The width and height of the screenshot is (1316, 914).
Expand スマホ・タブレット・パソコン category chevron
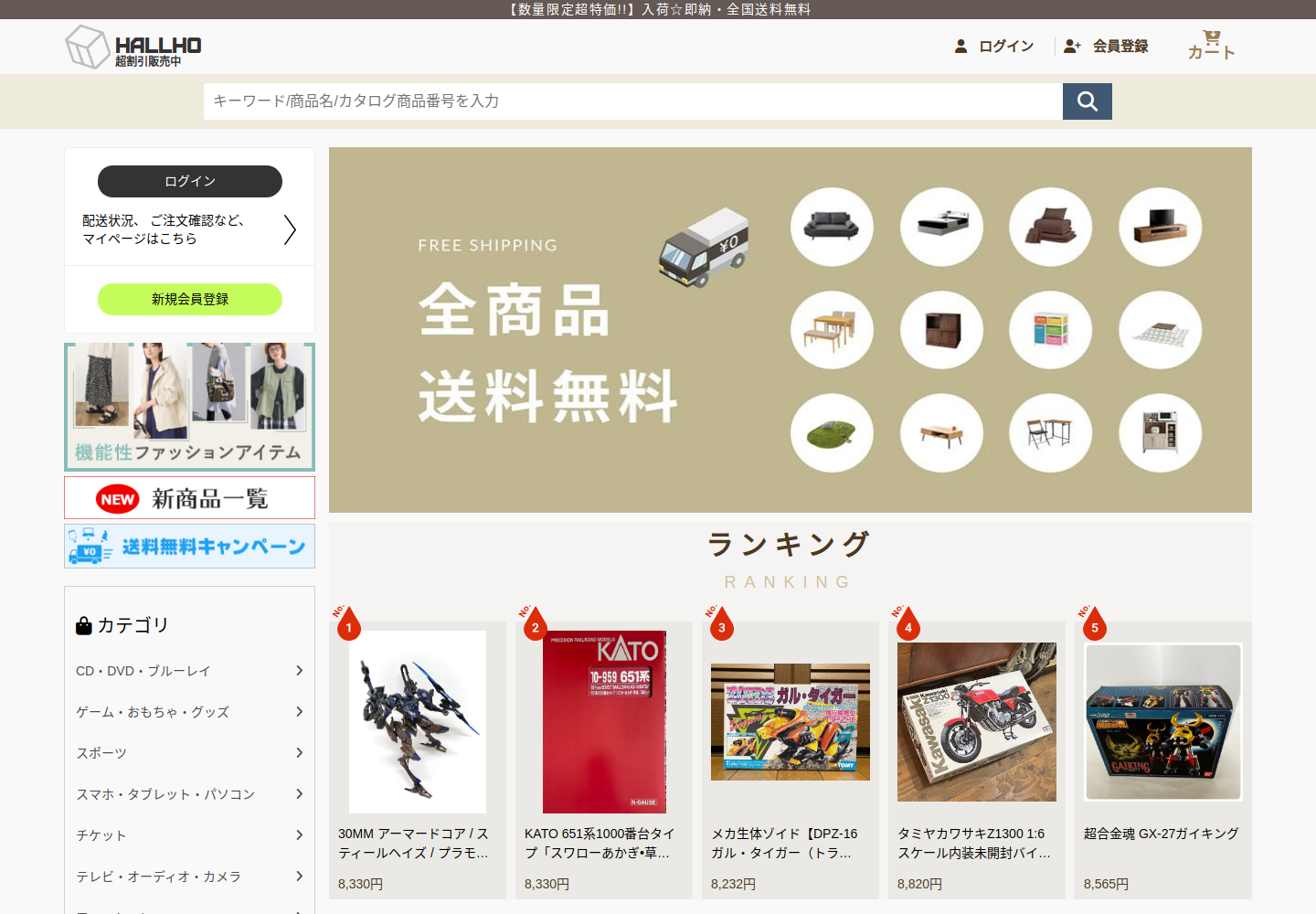click(x=299, y=794)
